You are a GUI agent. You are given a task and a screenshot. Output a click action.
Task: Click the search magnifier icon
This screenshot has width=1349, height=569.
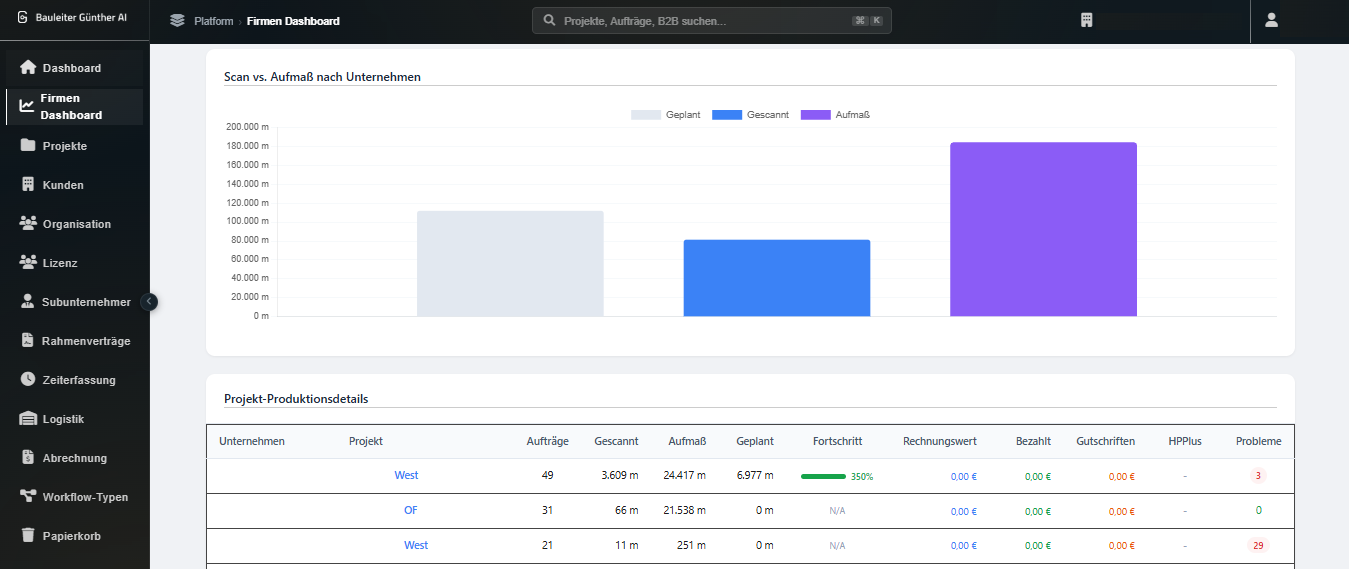(549, 20)
